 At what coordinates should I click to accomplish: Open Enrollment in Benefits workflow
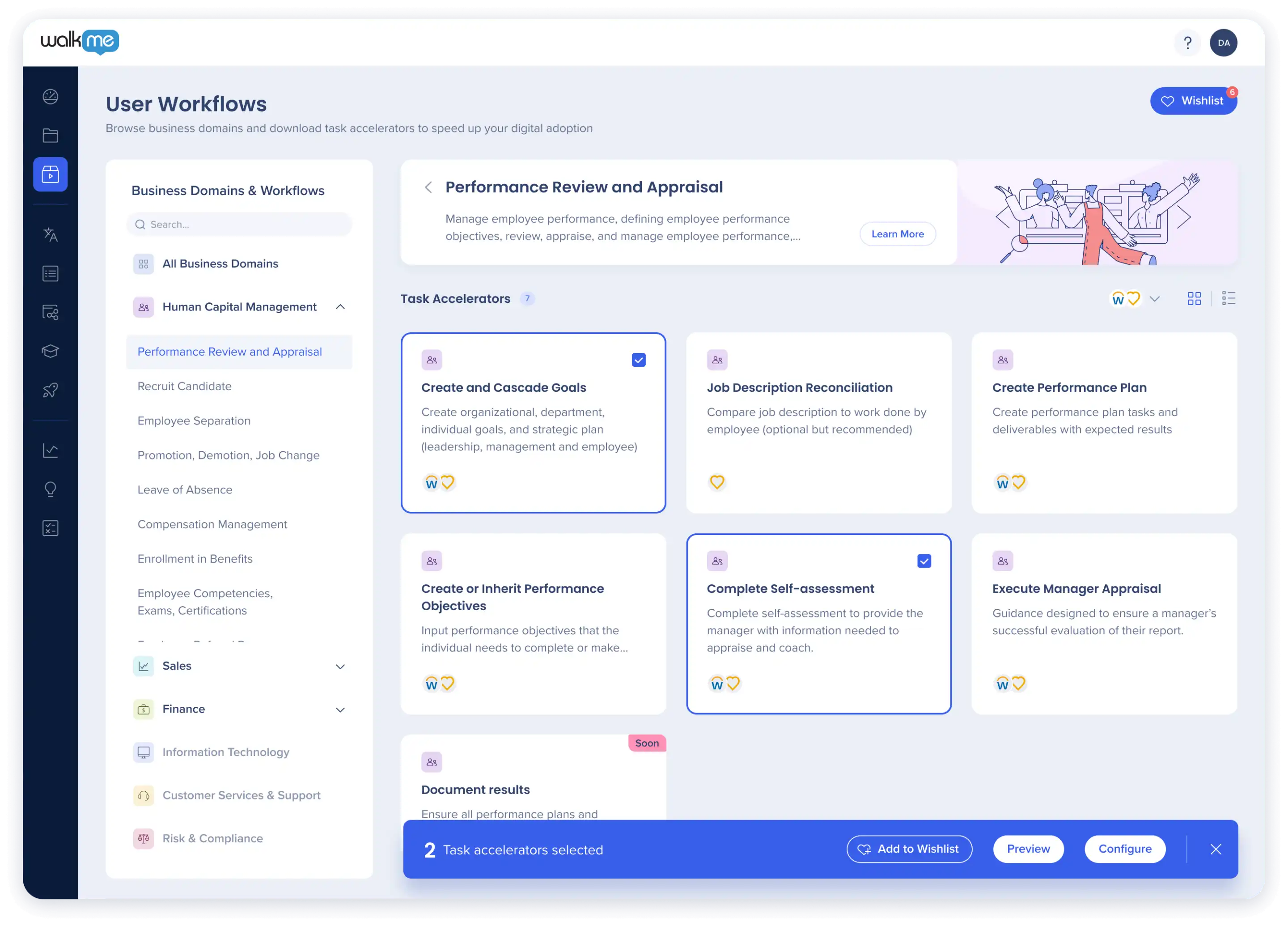point(195,559)
